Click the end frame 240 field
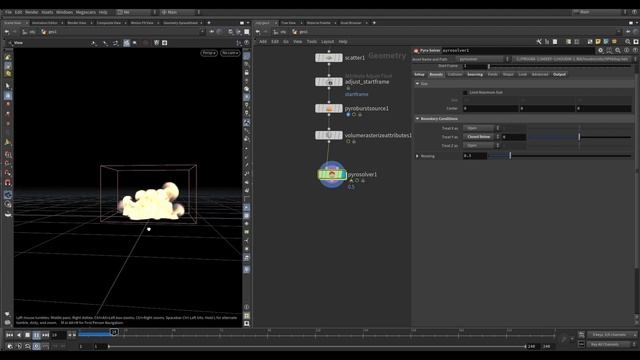Viewport: 640px width, 360px height. pyautogui.click(x=531, y=347)
